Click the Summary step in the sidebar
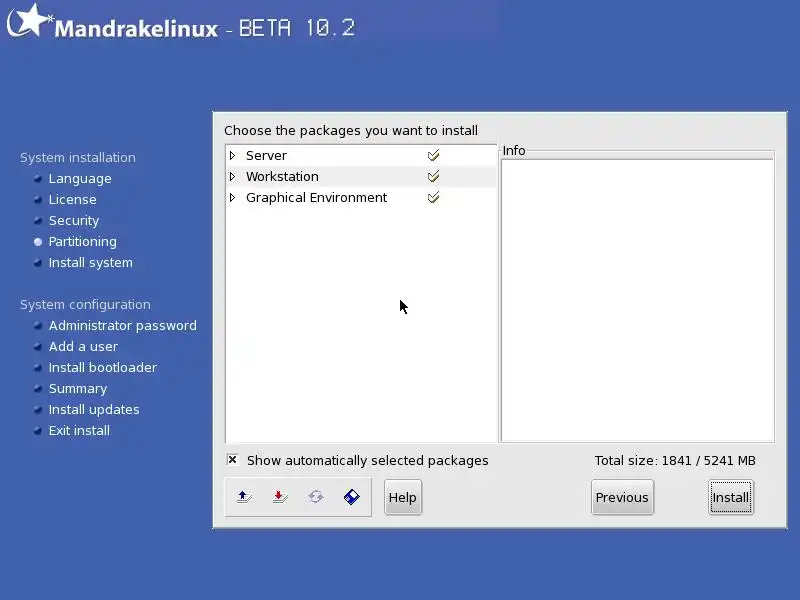Viewport: 800px width, 600px height. tap(78, 388)
